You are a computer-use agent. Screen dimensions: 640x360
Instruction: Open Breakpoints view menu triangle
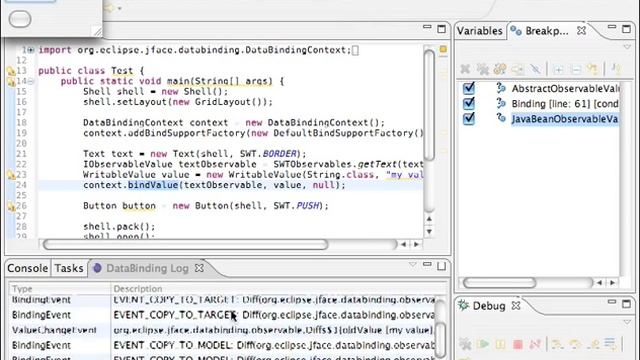pyautogui.click(x=627, y=47)
